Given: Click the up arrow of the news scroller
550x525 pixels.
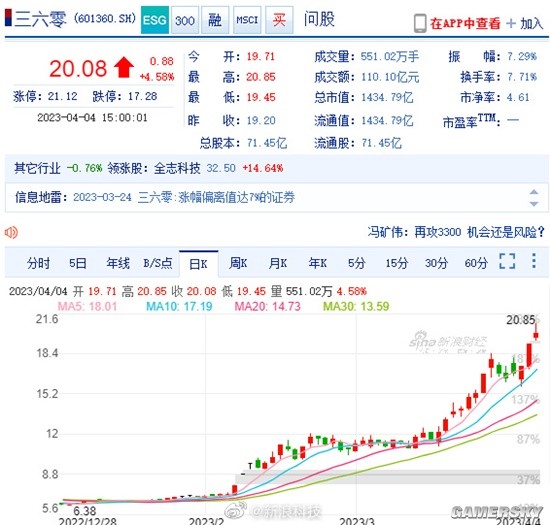Looking at the screenshot, I should click(534, 192).
